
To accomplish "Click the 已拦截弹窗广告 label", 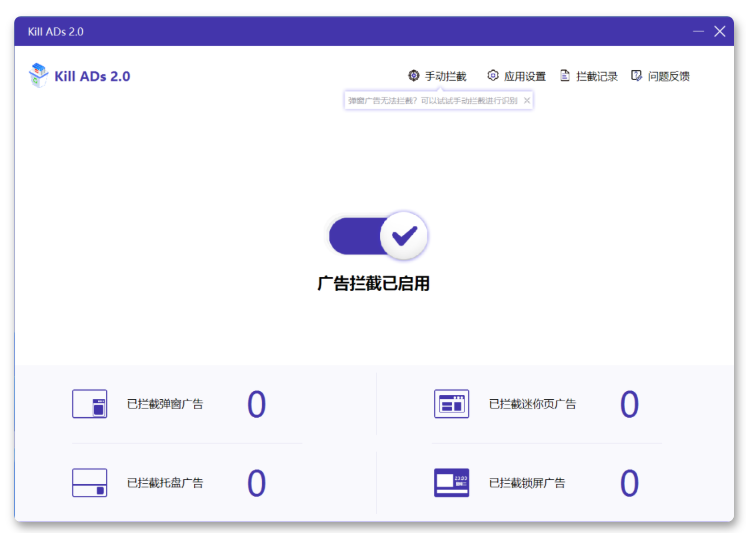I will tap(165, 404).
